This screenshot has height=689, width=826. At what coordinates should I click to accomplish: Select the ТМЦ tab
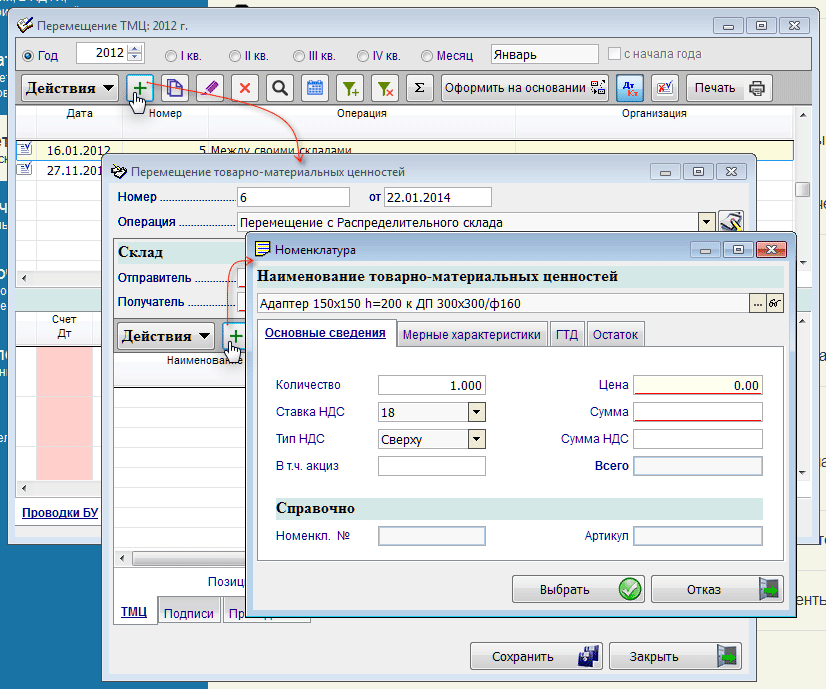point(134,612)
